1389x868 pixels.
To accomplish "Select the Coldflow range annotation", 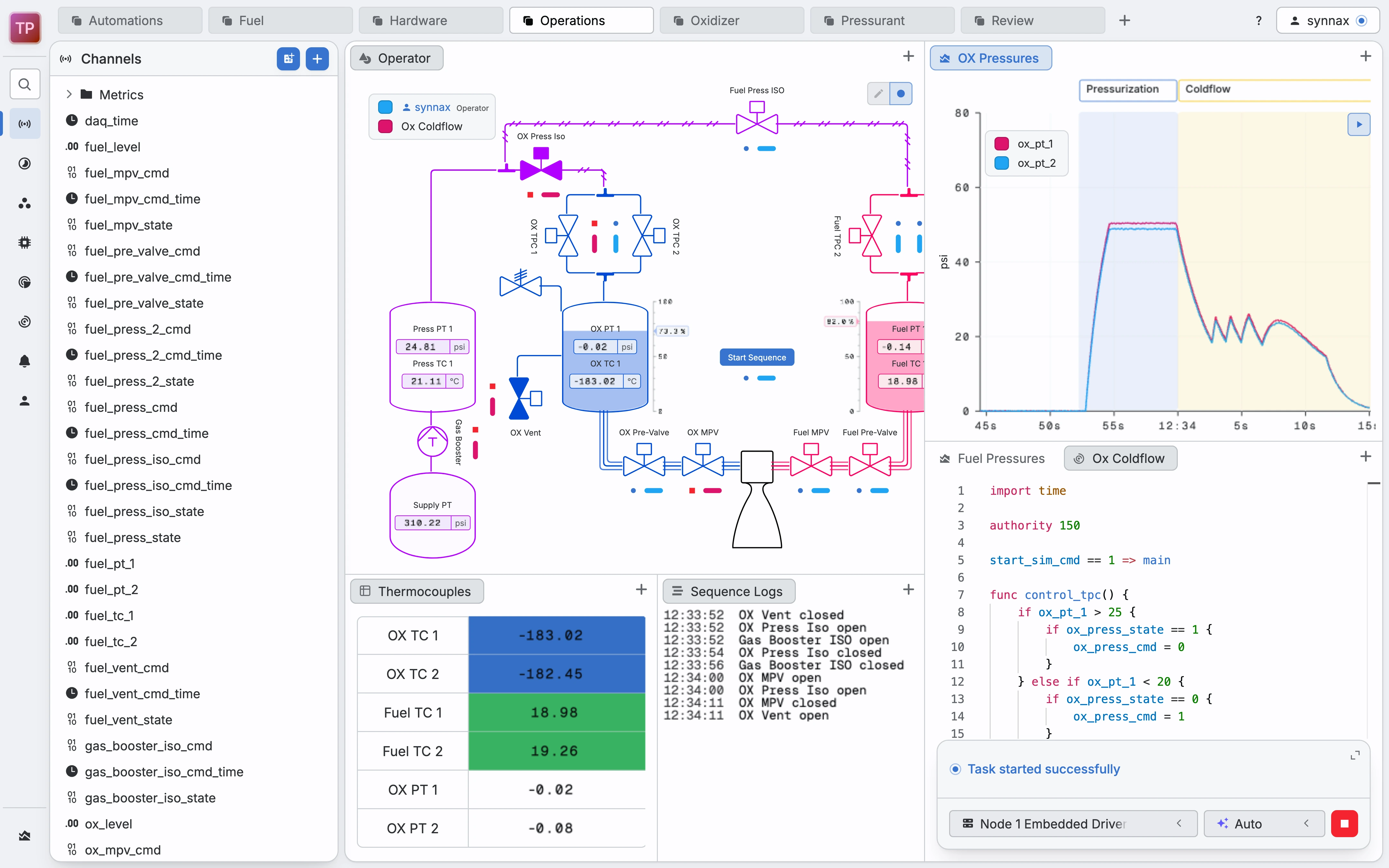I will (1274, 90).
